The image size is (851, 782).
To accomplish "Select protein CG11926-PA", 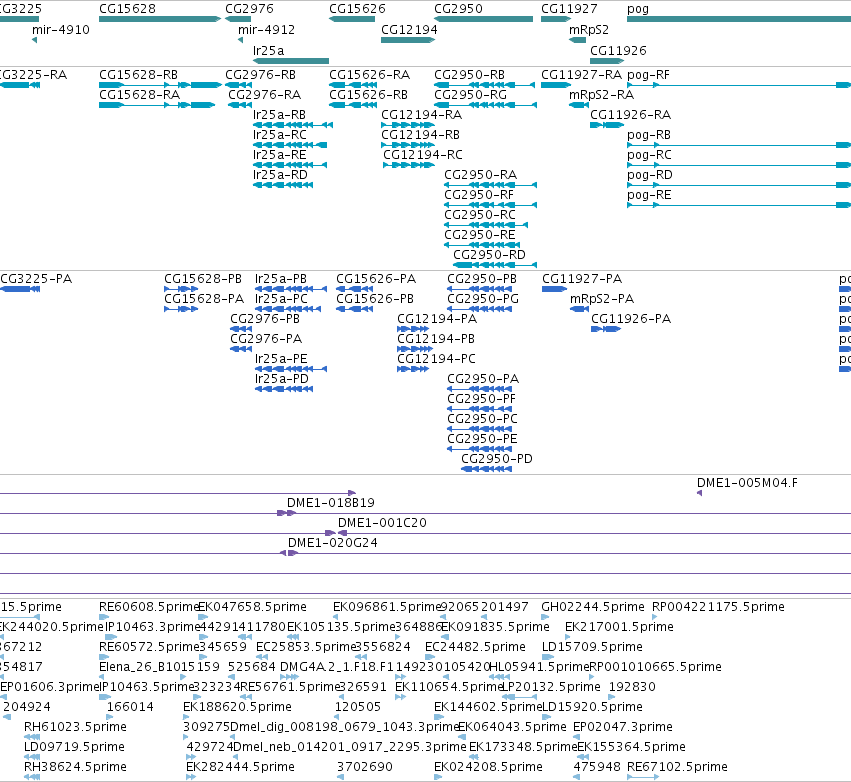I will (x=631, y=319).
